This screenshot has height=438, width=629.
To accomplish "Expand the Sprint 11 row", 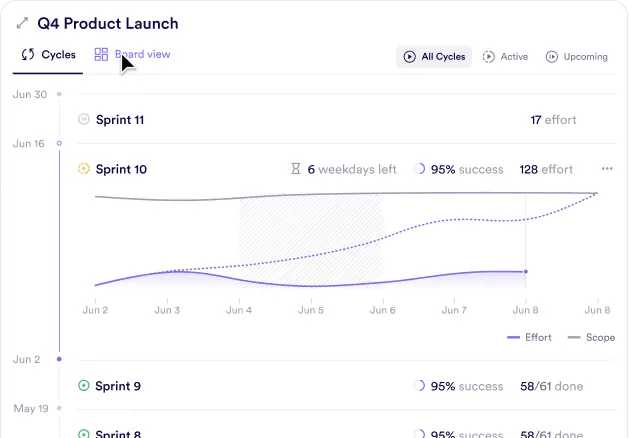I will click(120, 120).
